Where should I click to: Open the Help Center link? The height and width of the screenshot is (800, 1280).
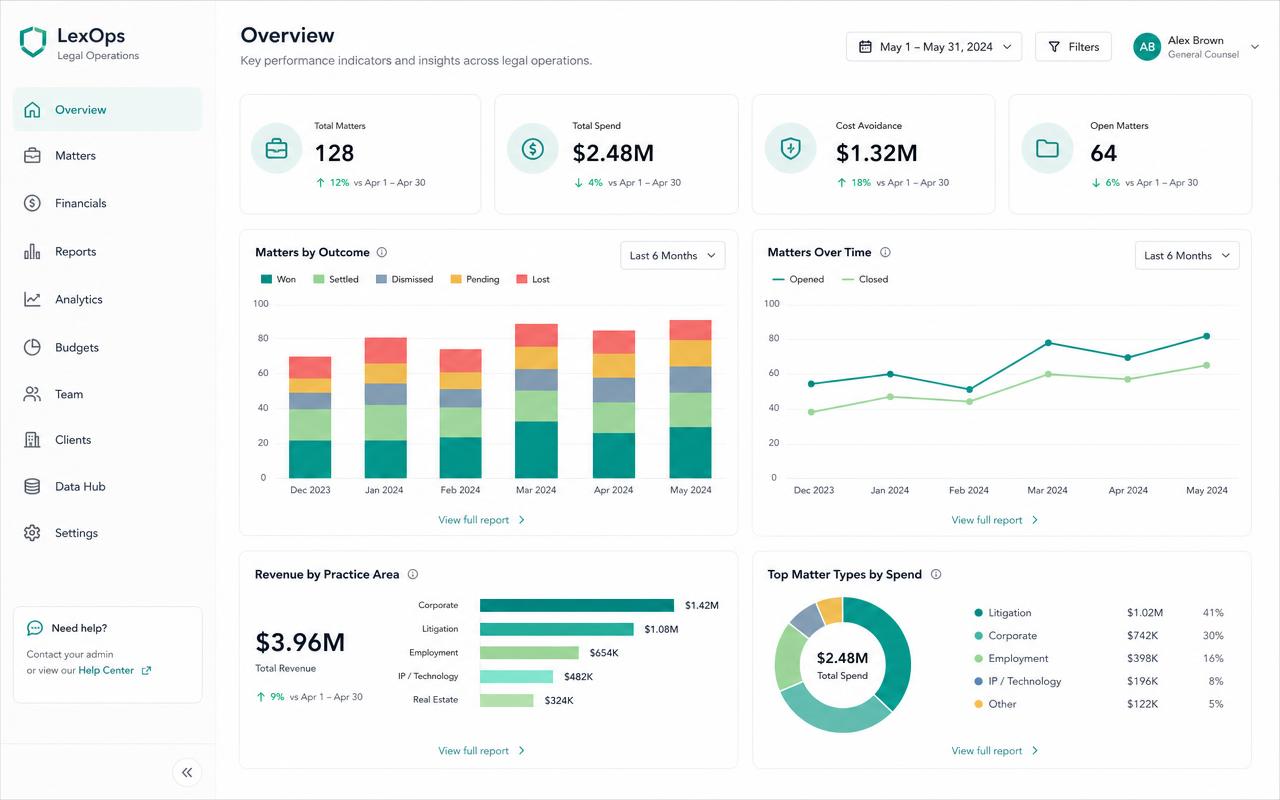[106, 671]
